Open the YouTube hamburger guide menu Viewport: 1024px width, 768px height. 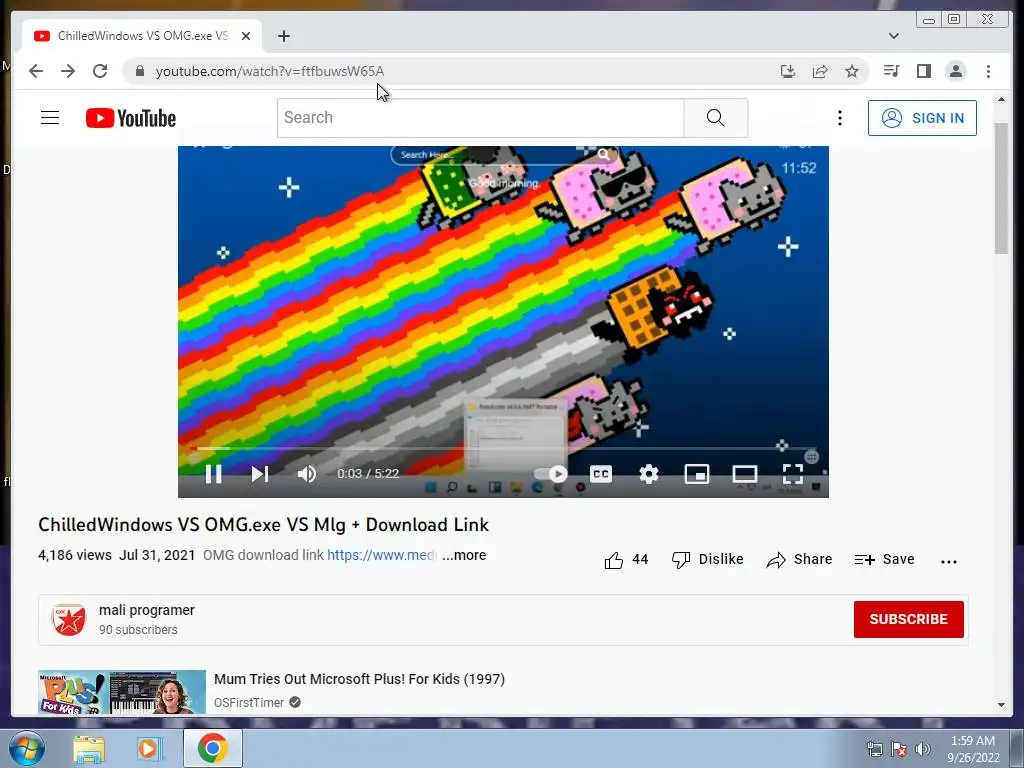click(50, 118)
